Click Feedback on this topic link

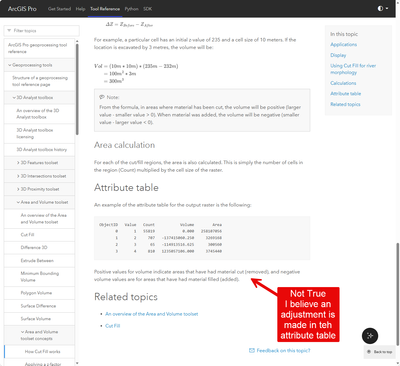point(283,350)
